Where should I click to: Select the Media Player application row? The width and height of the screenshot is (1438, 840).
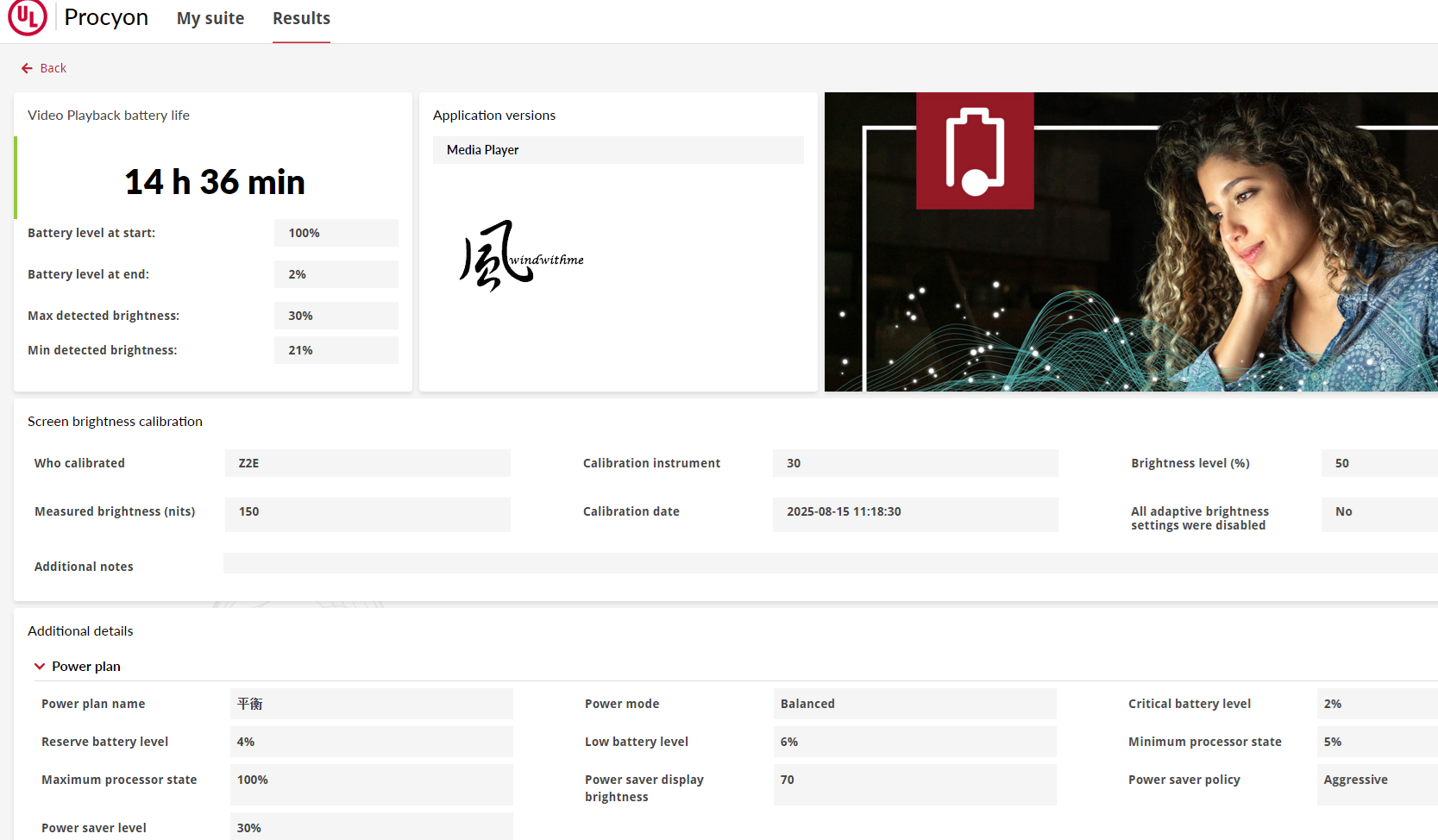coord(618,150)
